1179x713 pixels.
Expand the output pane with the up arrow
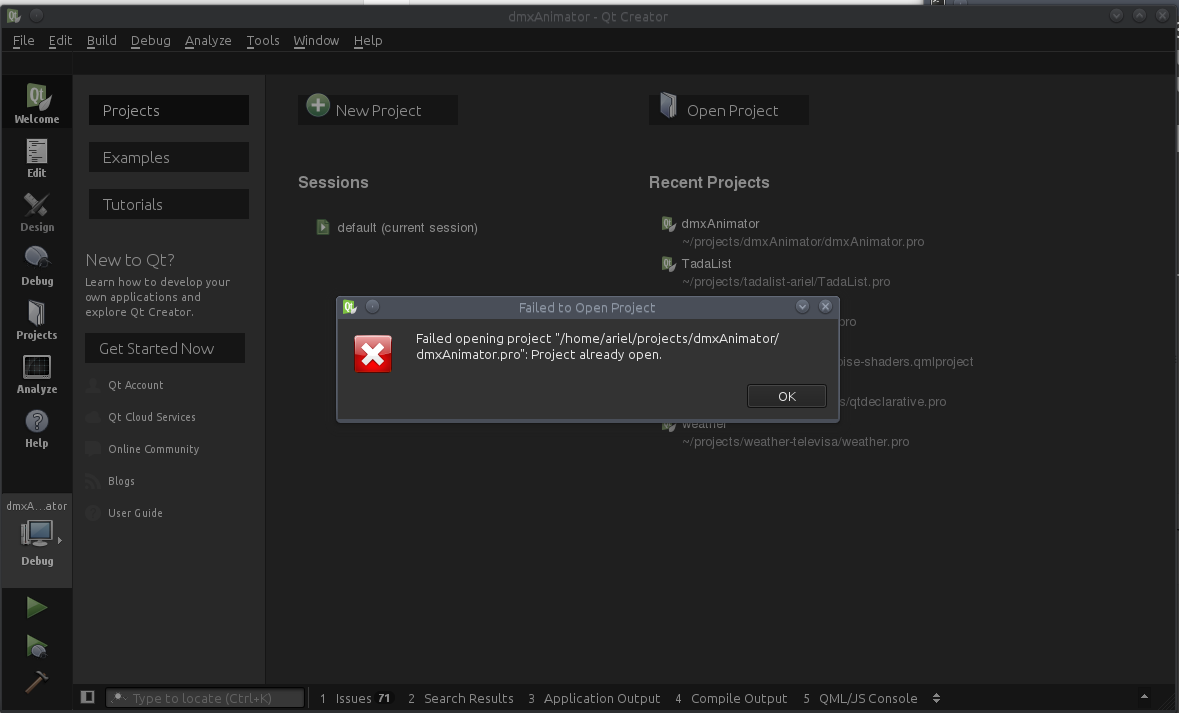(1144, 697)
